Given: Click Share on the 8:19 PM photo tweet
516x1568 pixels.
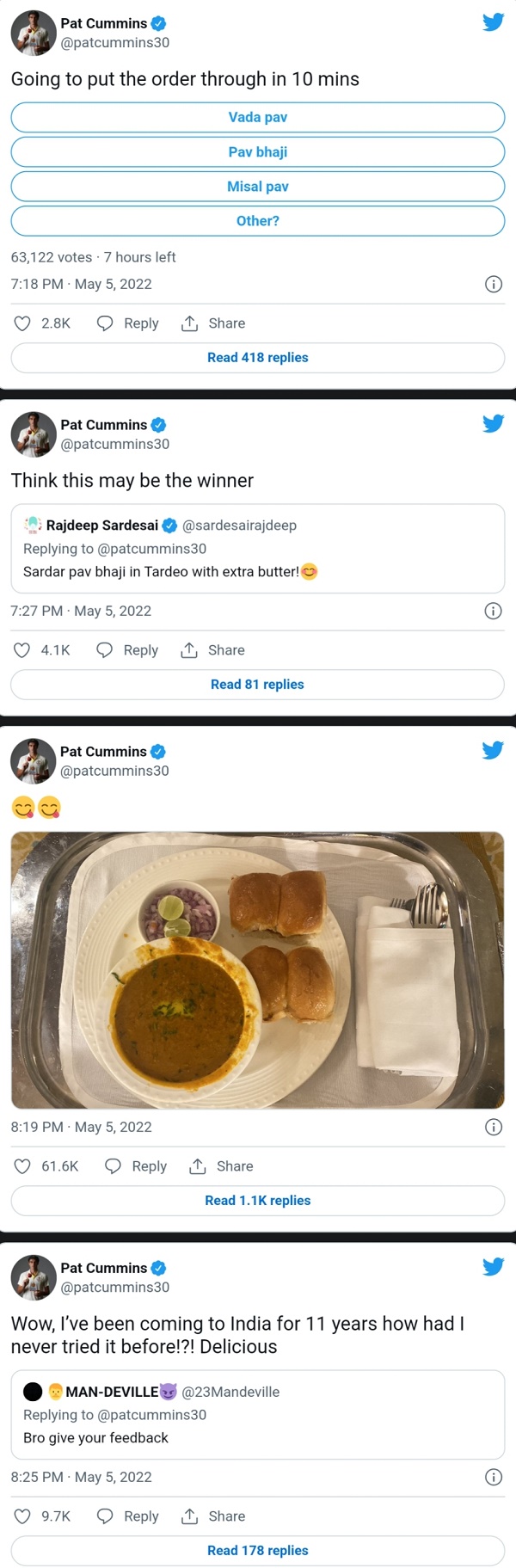Looking at the screenshot, I should pyautogui.click(x=221, y=1165).
